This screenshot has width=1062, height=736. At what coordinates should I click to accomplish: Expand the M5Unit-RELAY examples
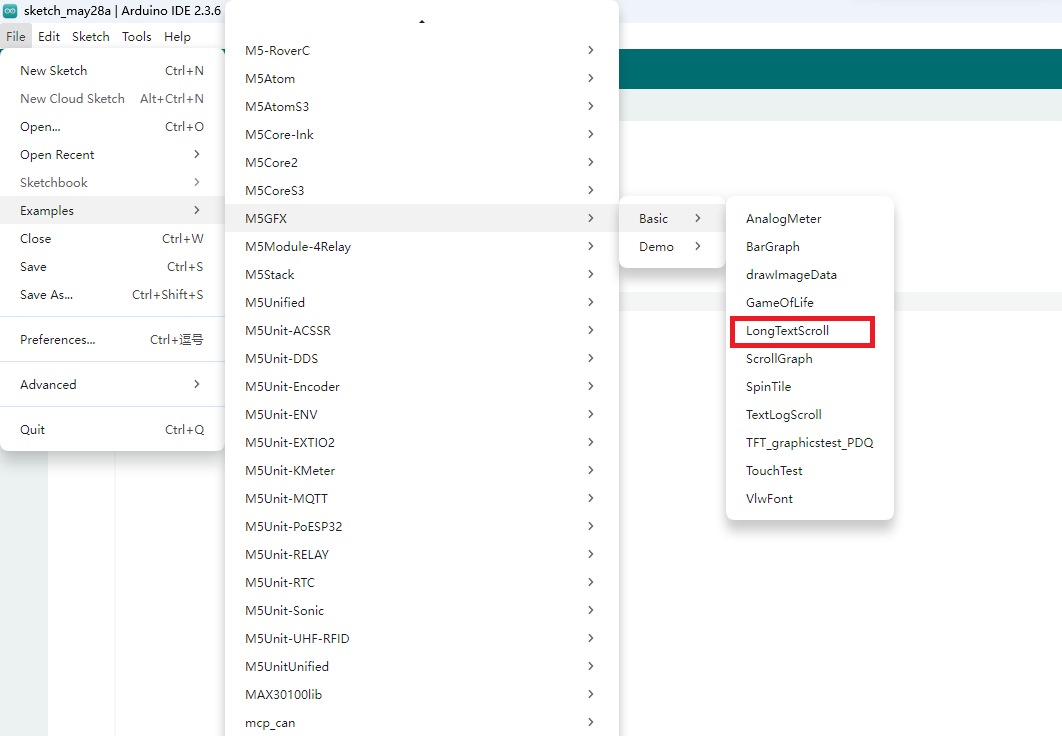(x=421, y=555)
